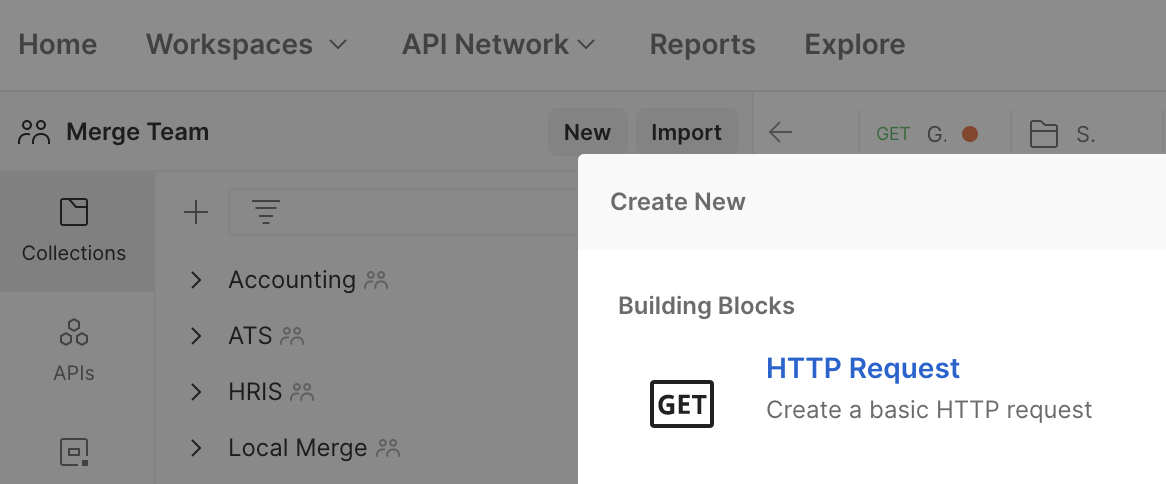Click the back arrow icon
This screenshot has height=484, width=1166.
780,133
